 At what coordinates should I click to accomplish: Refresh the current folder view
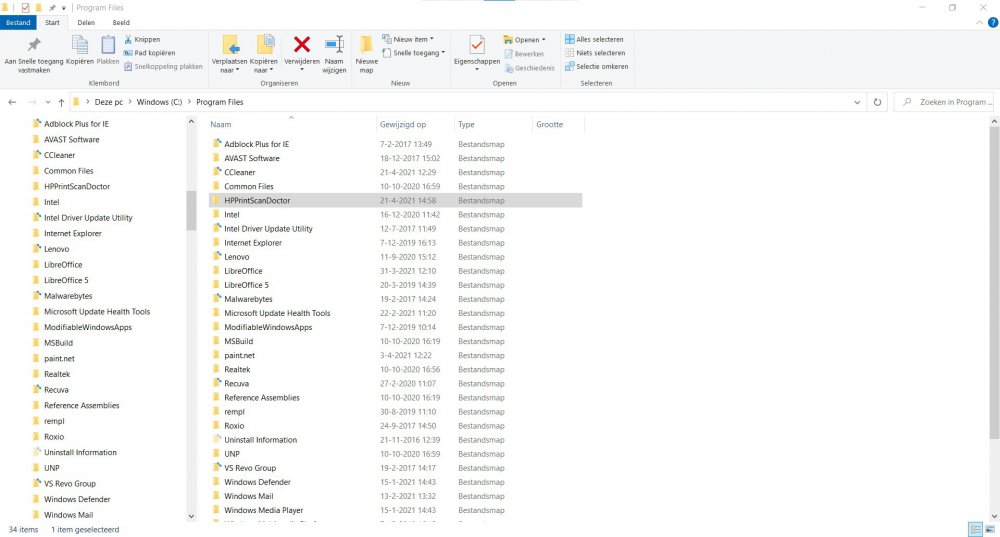877,102
